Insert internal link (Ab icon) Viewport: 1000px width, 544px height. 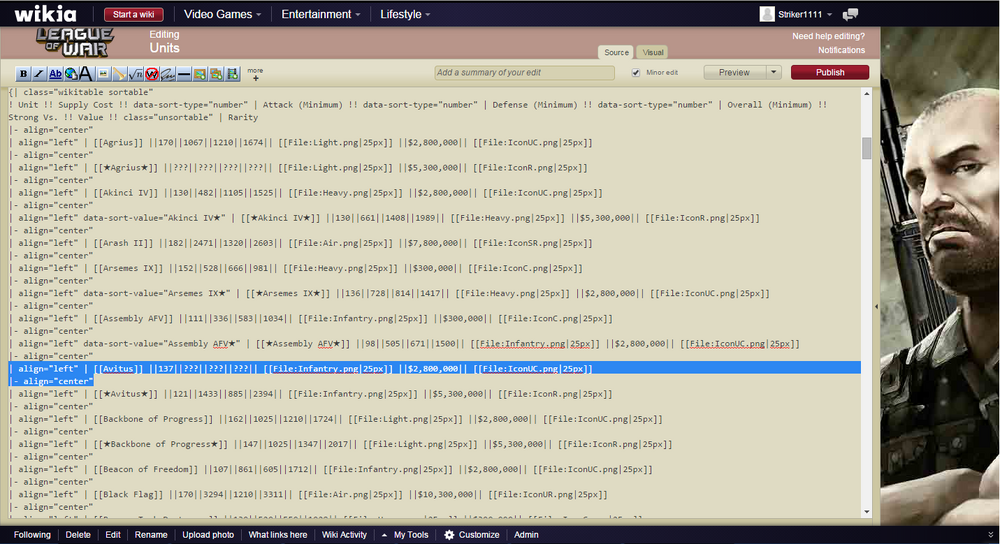(55, 74)
